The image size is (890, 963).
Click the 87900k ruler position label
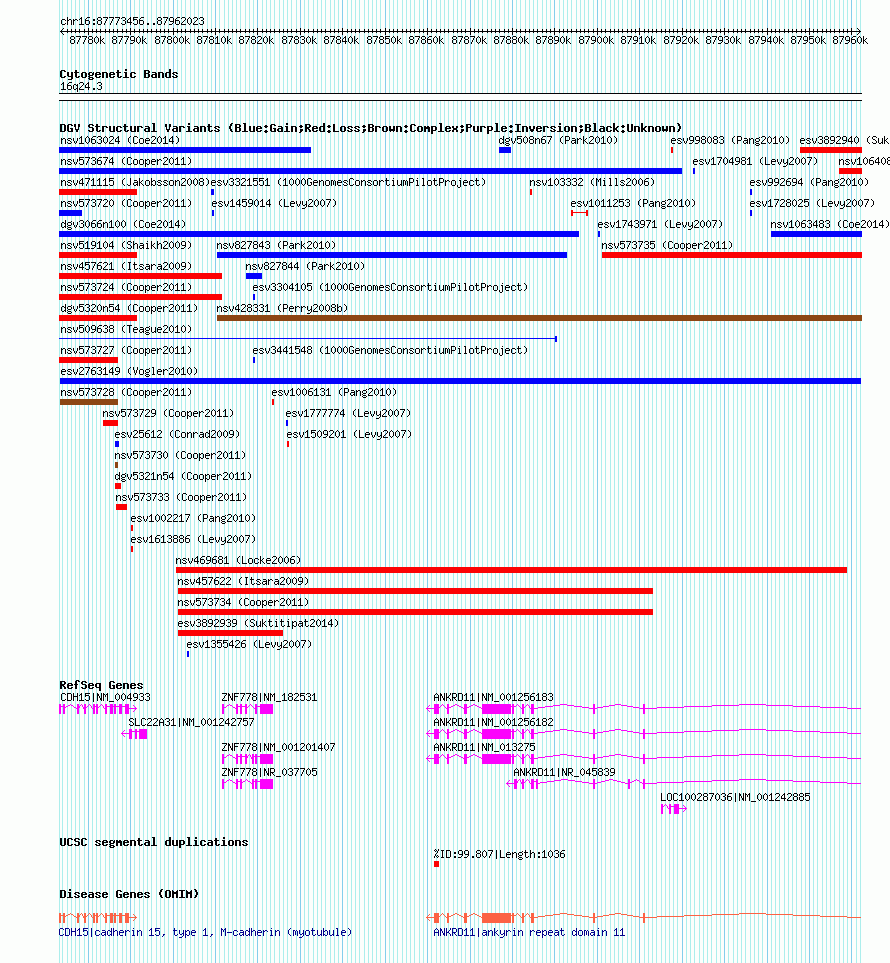pyautogui.click(x=596, y=40)
